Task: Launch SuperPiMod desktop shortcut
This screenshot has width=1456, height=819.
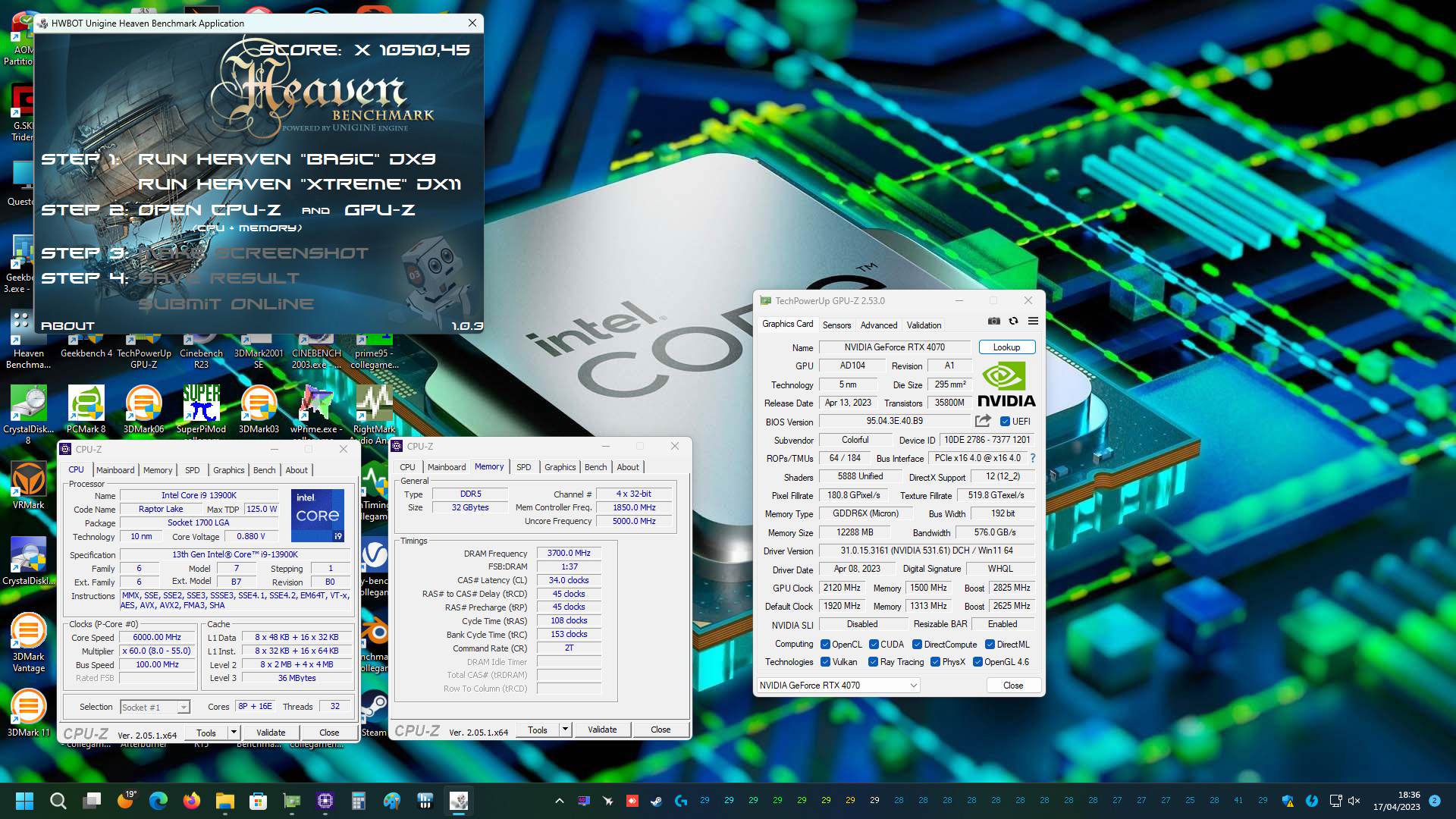Action: pyautogui.click(x=201, y=409)
